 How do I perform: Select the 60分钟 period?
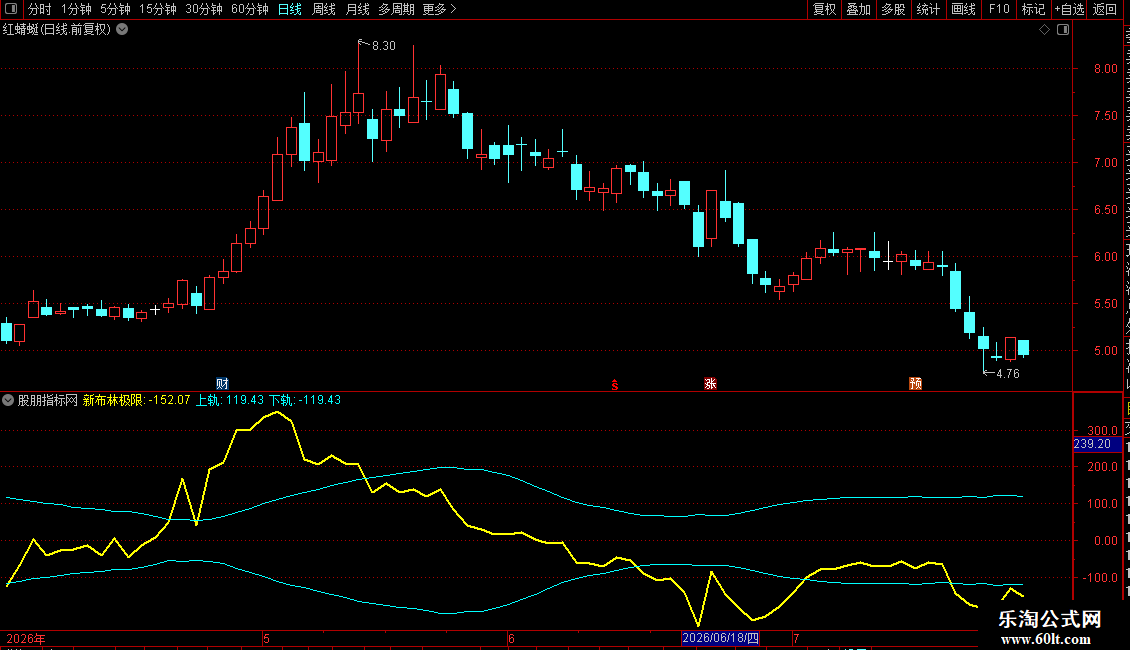point(250,9)
